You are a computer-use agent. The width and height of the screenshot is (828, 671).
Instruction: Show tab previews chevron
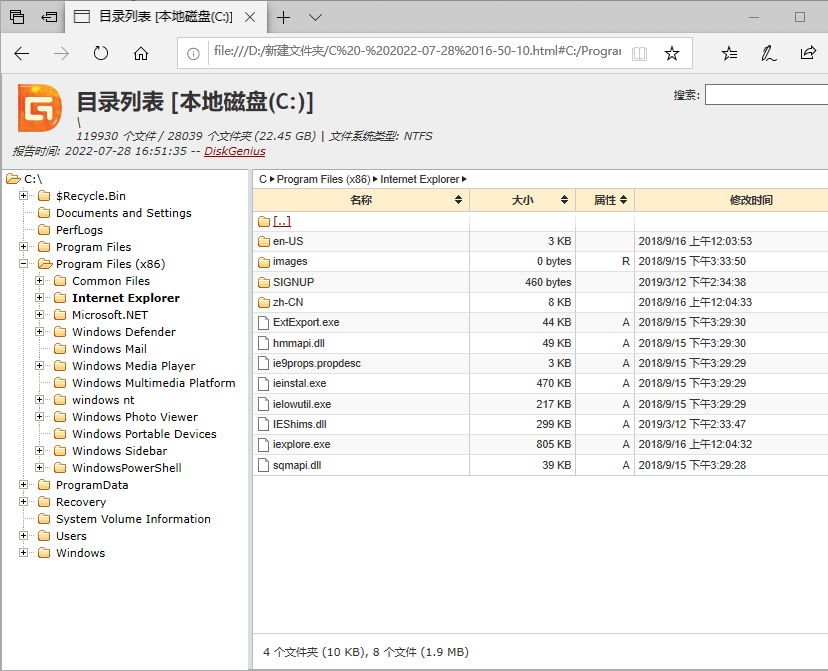[315, 17]
